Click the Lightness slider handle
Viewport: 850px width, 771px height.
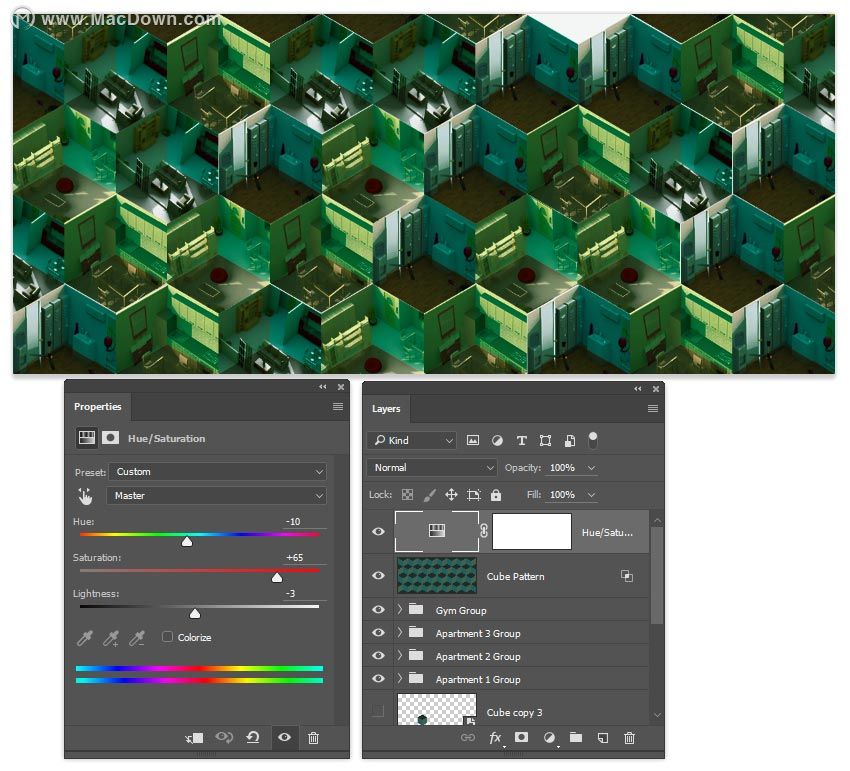[195, 614]
